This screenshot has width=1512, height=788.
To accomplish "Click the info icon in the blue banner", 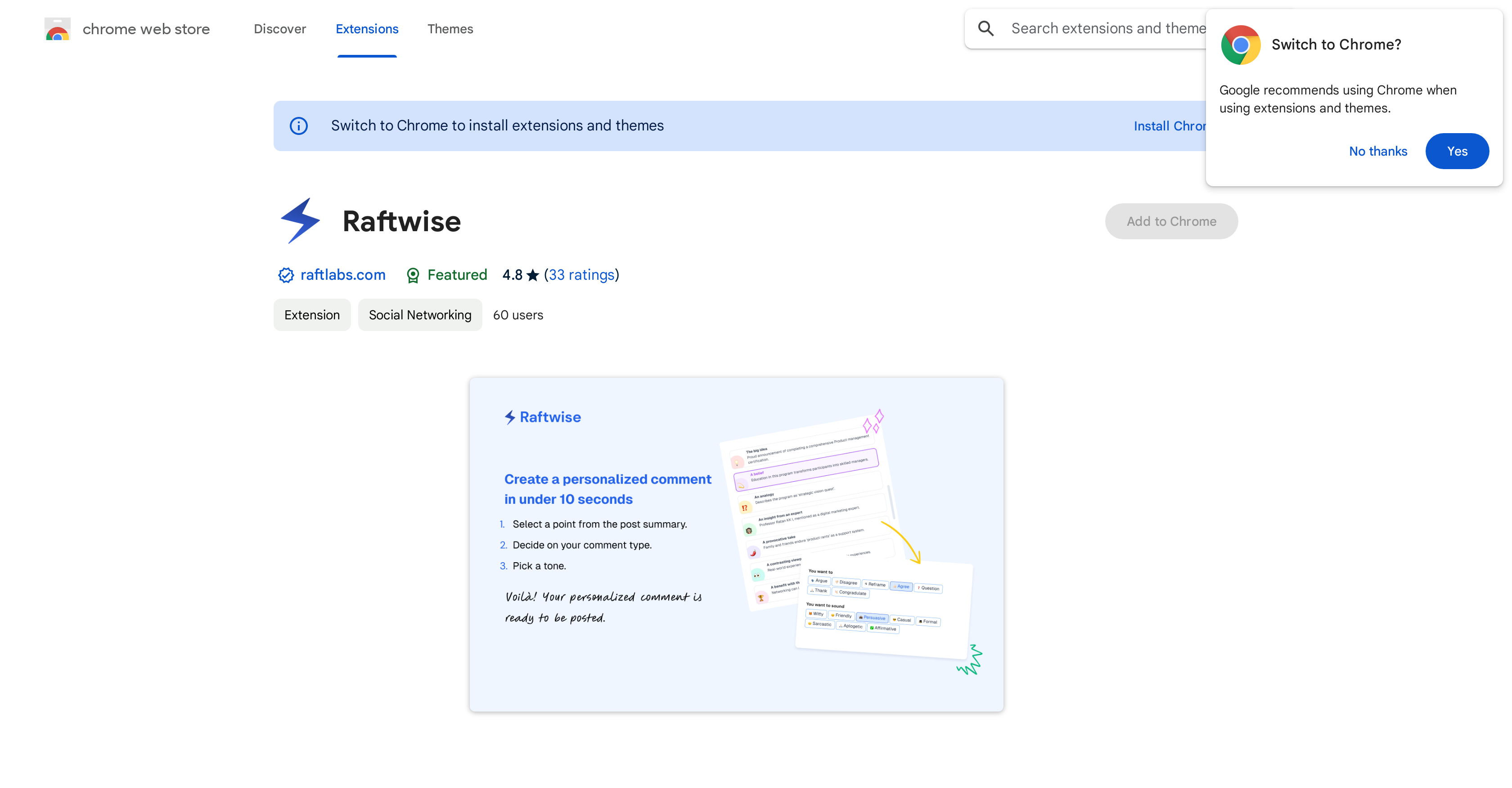I will pyautogui.click(x=299, y=125).
